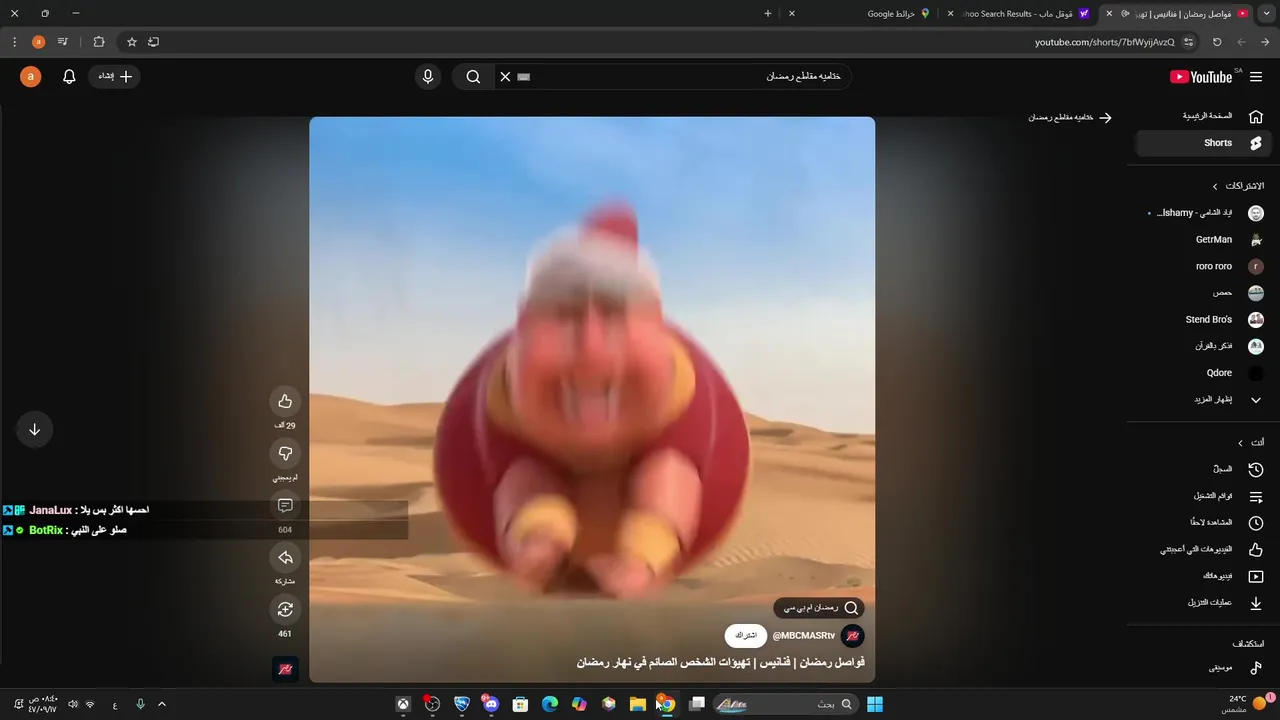This screenshot has width=1280, height=720.
Task: Open File Explorer from the taskbar
Action: pos(637,704)
